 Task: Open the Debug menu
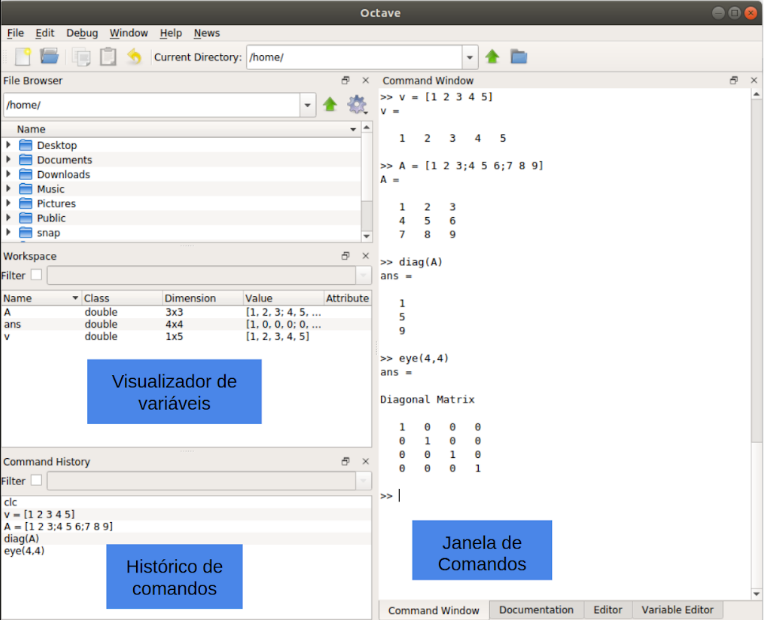pyautogui.click(x=82, y=33)
